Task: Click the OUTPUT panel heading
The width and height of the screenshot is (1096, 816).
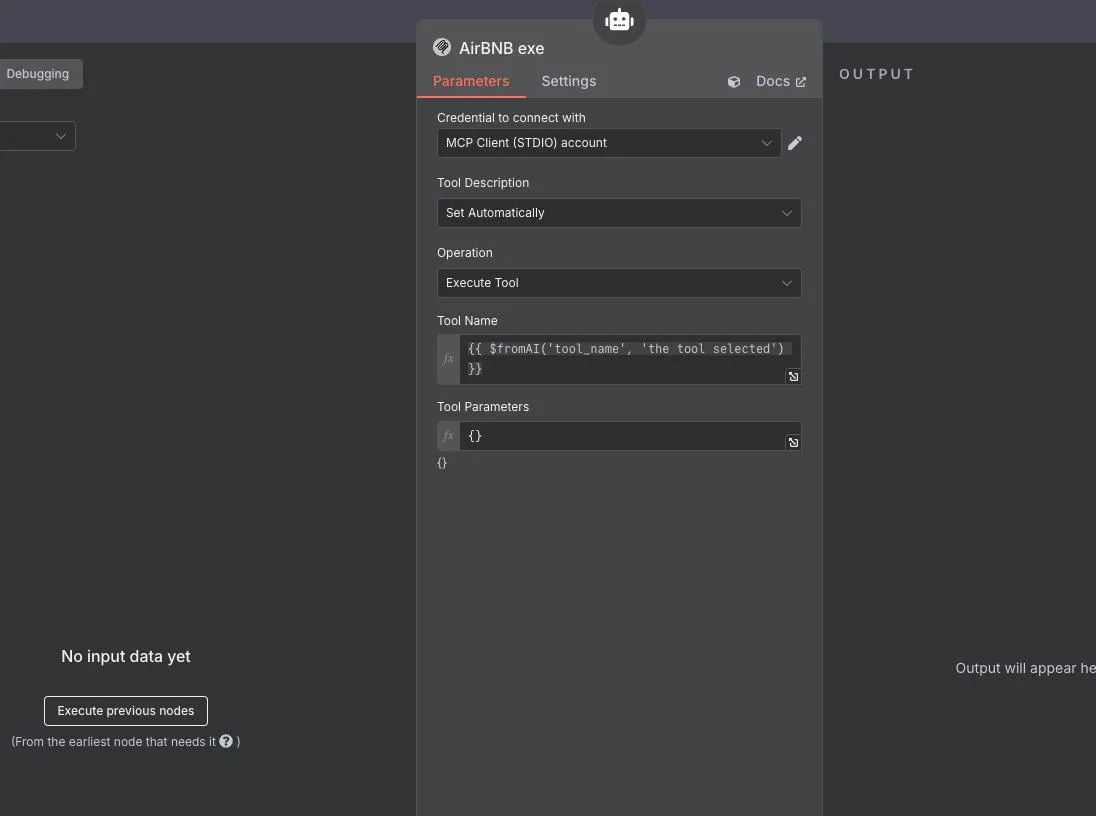Action: [x=877, y=74]
